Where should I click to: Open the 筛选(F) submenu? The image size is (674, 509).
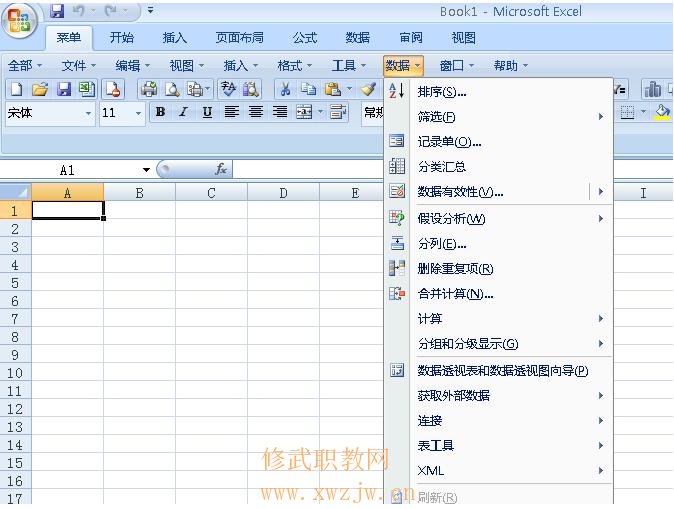[x=498, y=117]
